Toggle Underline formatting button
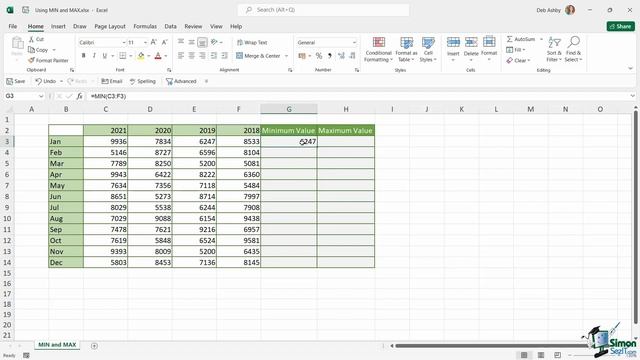This screenshot has width=640, height=360. (x=105, y=56)
